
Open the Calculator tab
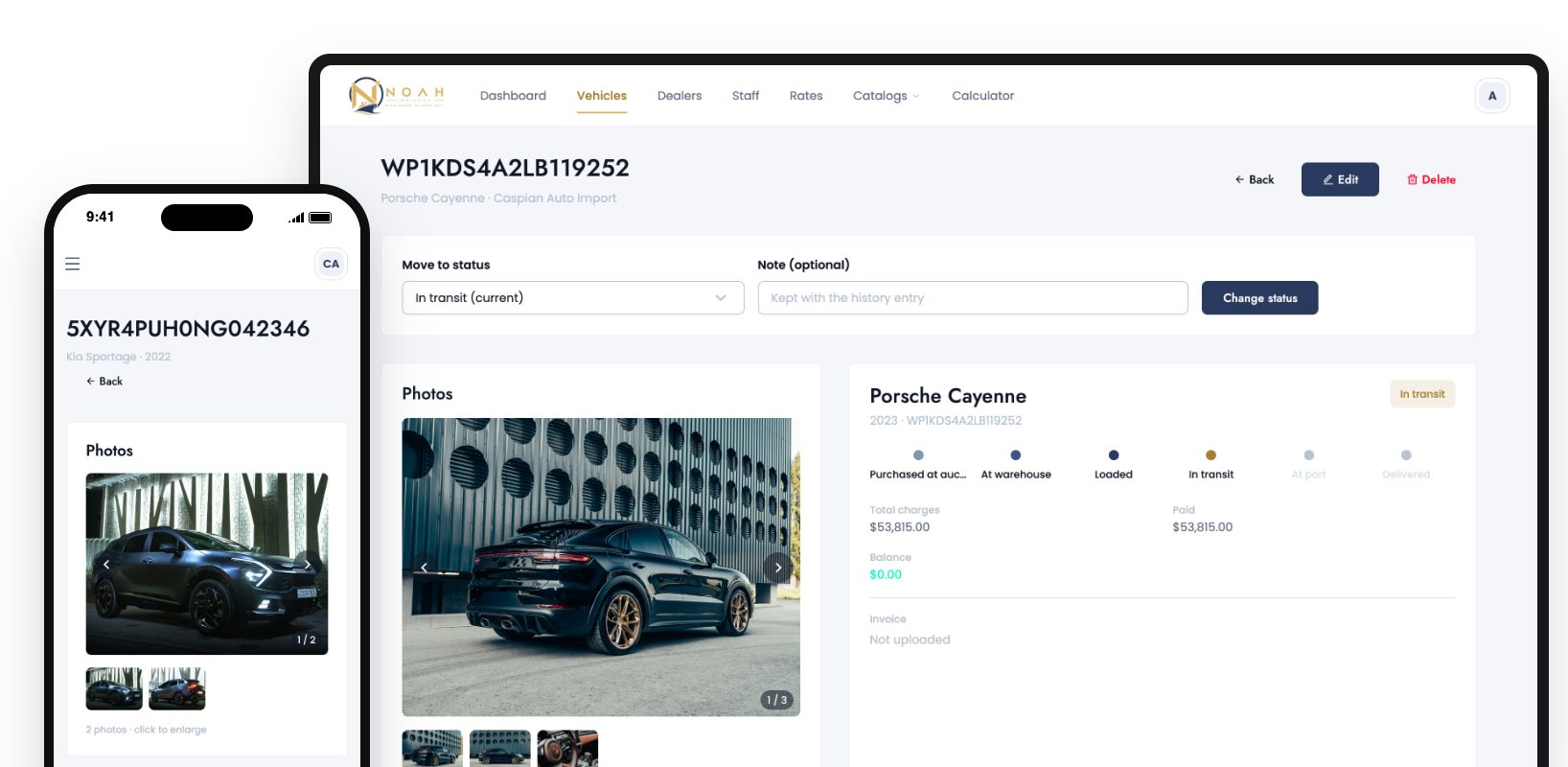(982, 96)
